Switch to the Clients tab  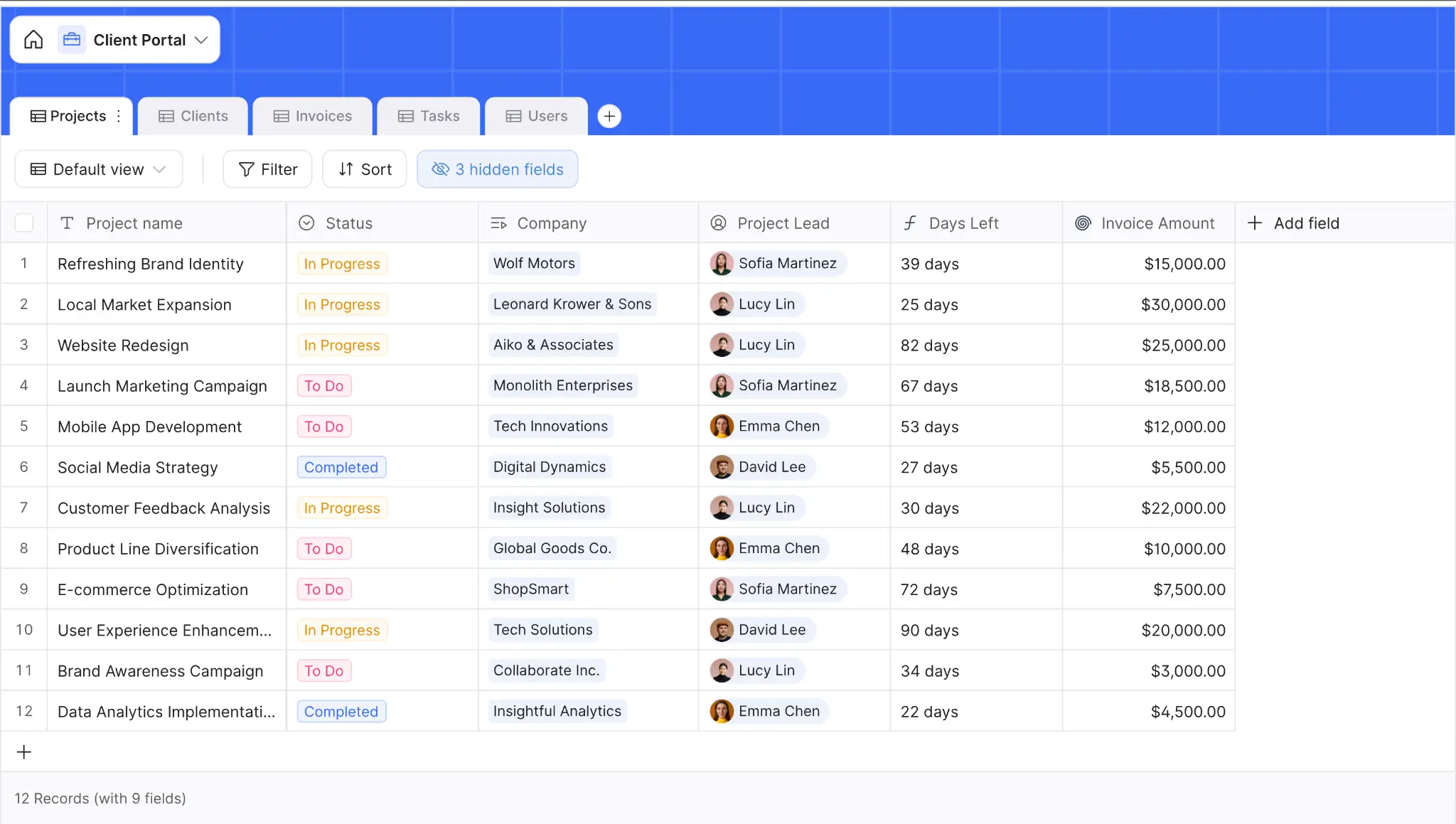pyautogui.click(x=193, y=116)
